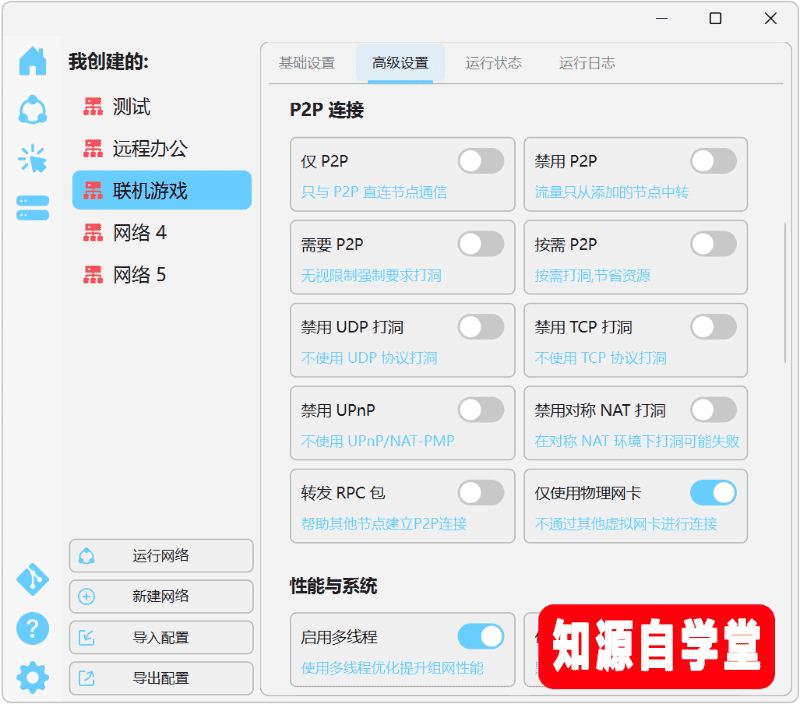Click the 我创建的: heading

coord(109,62)
